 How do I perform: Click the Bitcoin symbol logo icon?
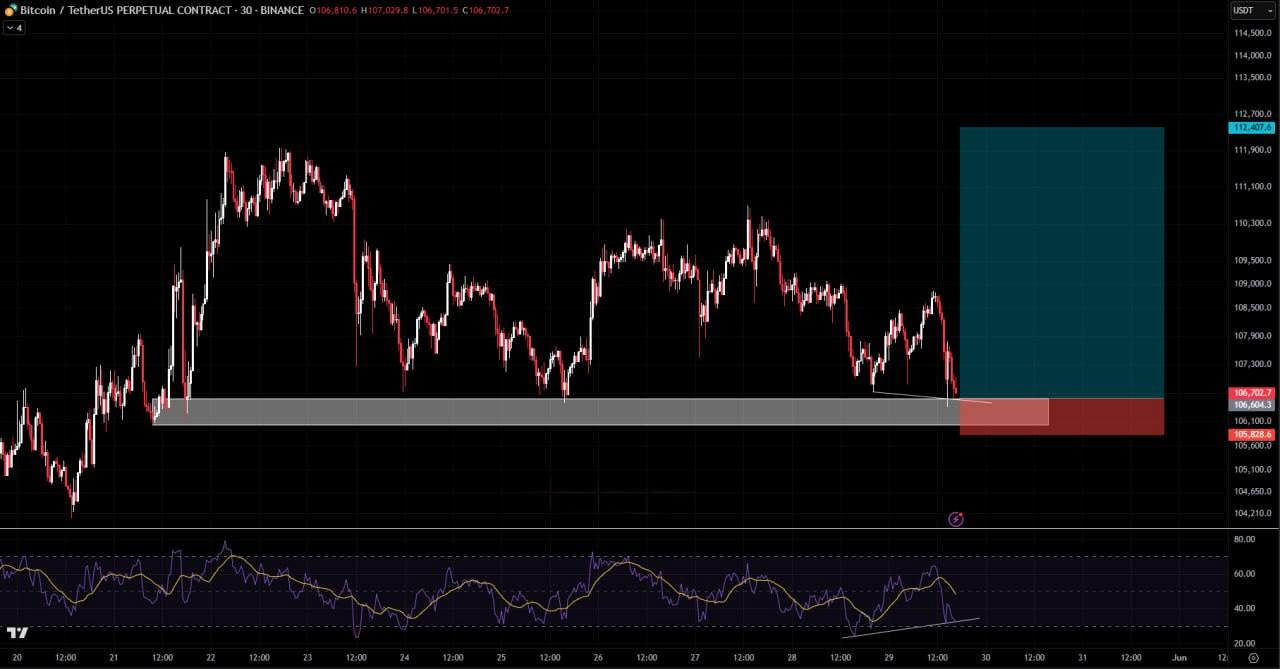[x=11, y=10]
